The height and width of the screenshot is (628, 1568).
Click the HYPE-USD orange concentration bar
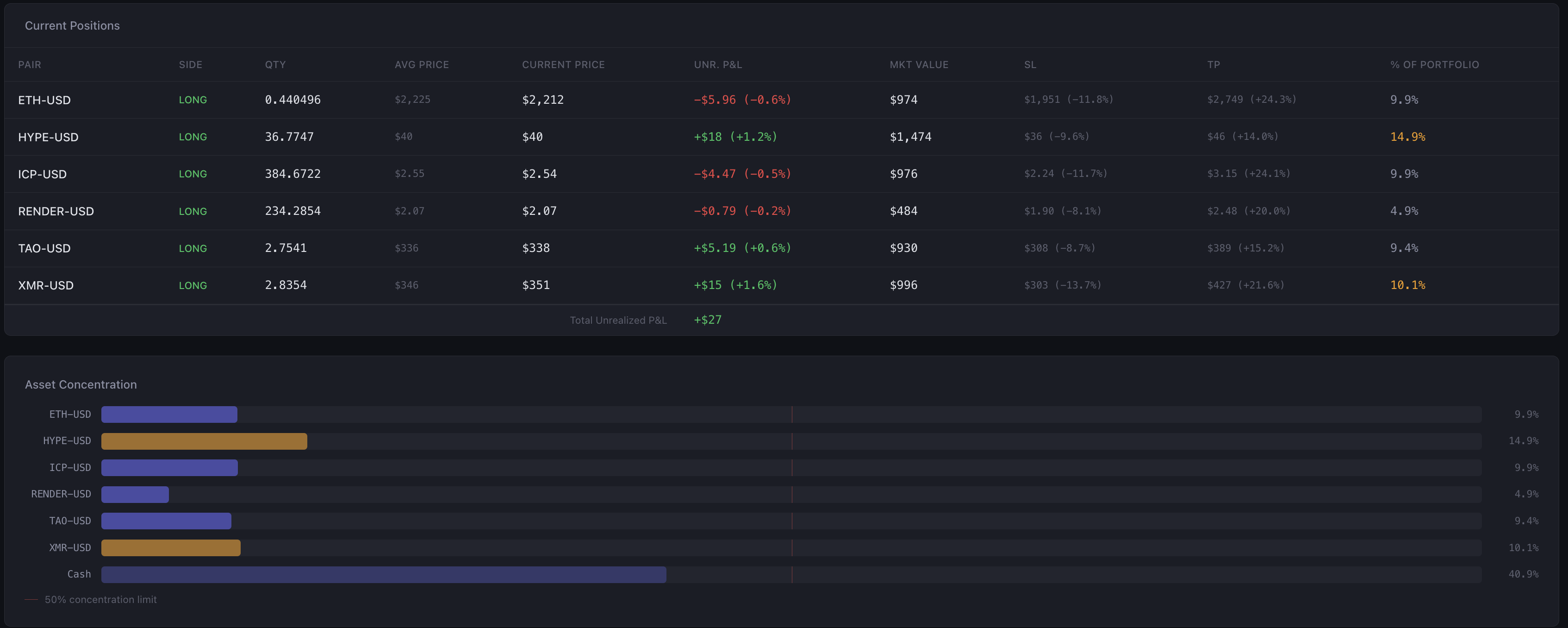coord(204,440)
